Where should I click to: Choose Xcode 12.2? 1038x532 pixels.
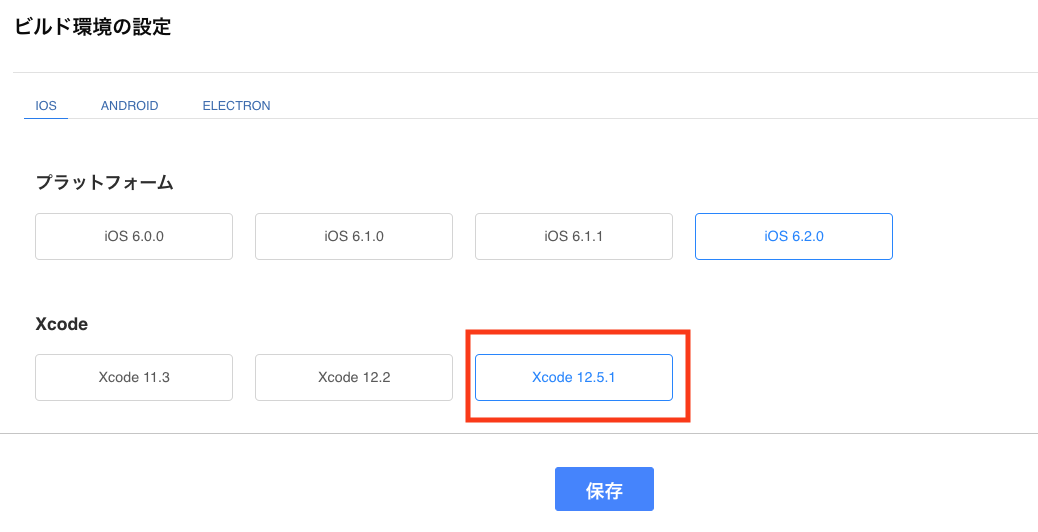pyautogui.click(x=354, y=378)
